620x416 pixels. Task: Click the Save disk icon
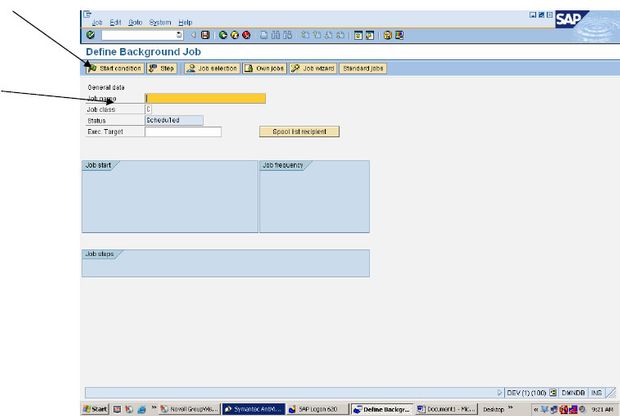coord(205,35)
